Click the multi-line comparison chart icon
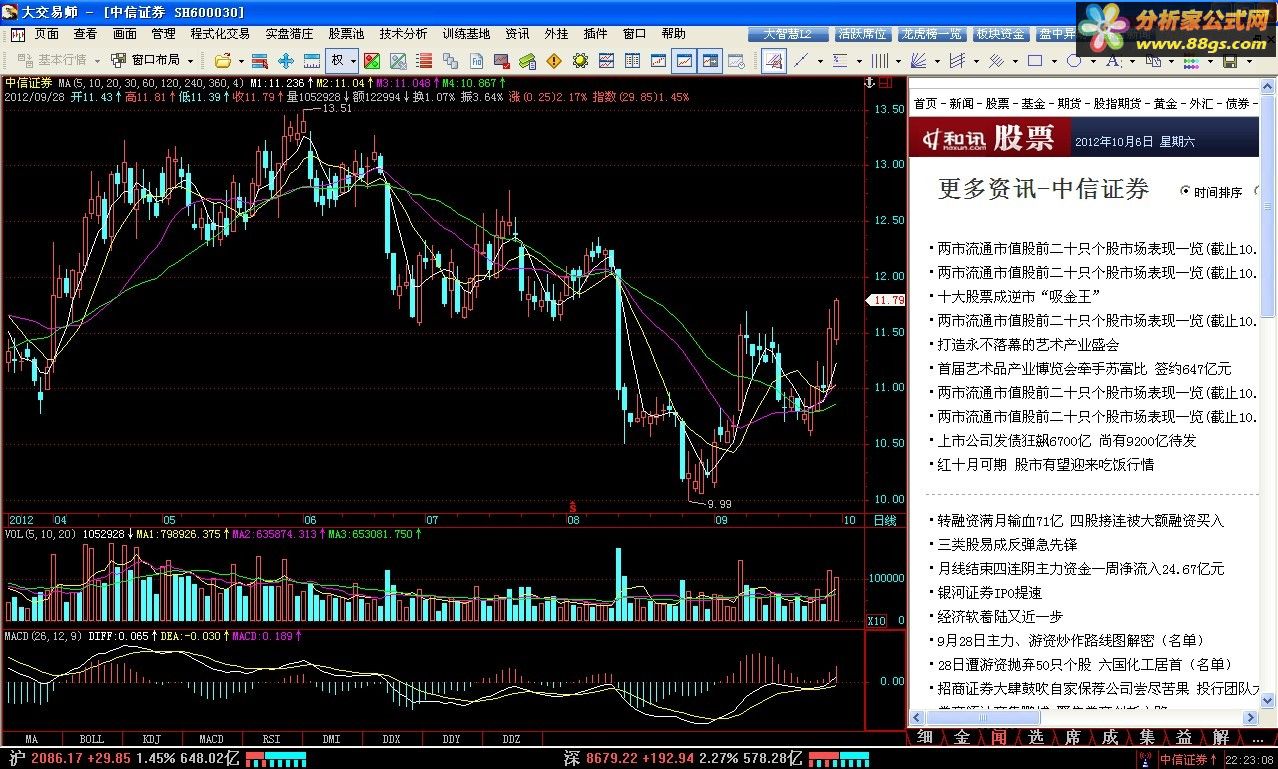 click(x=606, y=60)
